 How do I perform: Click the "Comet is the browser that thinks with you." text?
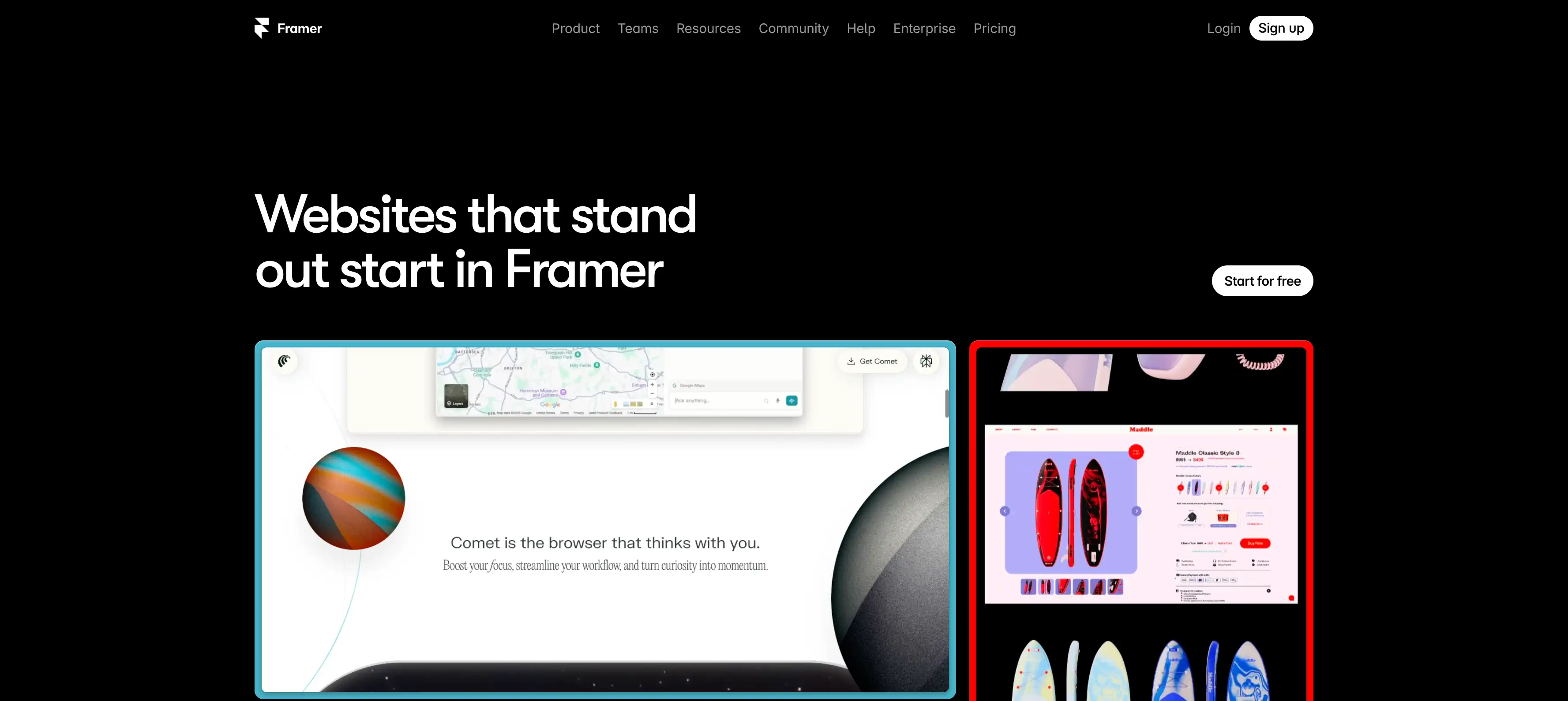click(x=605, y=543)
